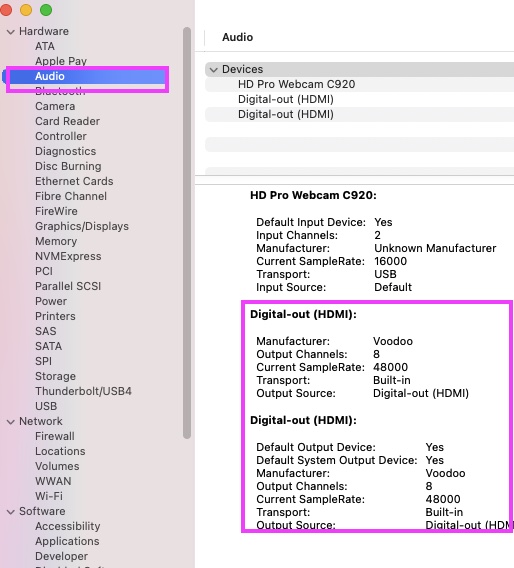514x568 pixels.
Task: Collapse the Hardware section chevron
Action: coord(11,32)
